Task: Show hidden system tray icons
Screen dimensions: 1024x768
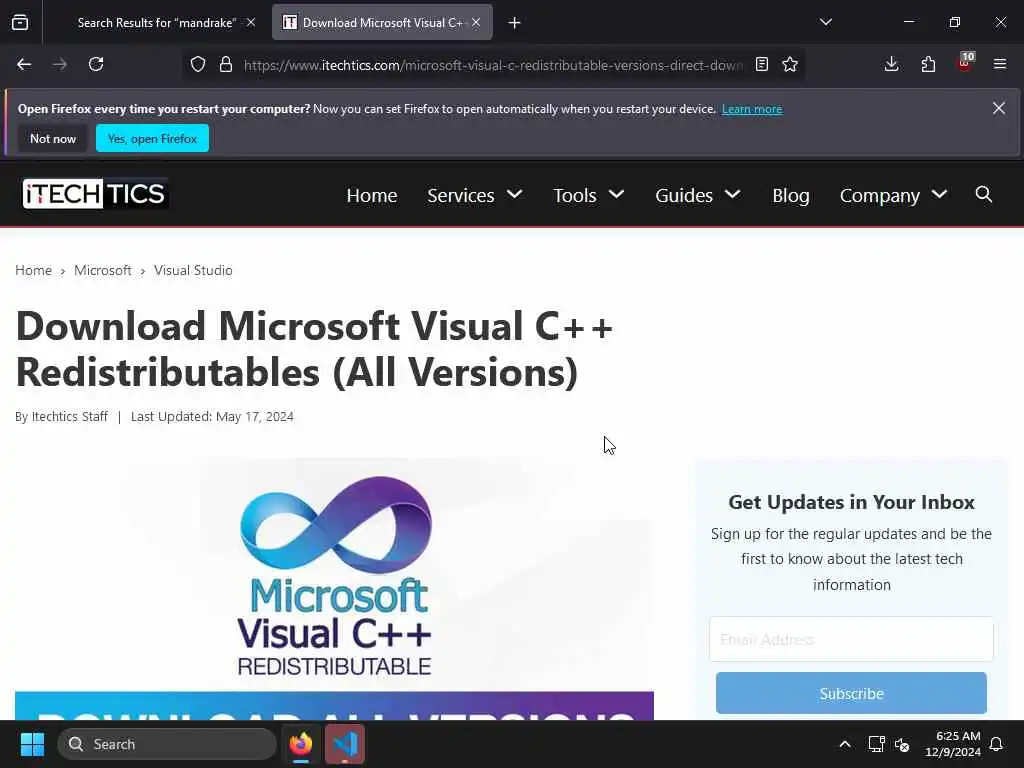Action: pyautogui.click(x=844, y=744)
